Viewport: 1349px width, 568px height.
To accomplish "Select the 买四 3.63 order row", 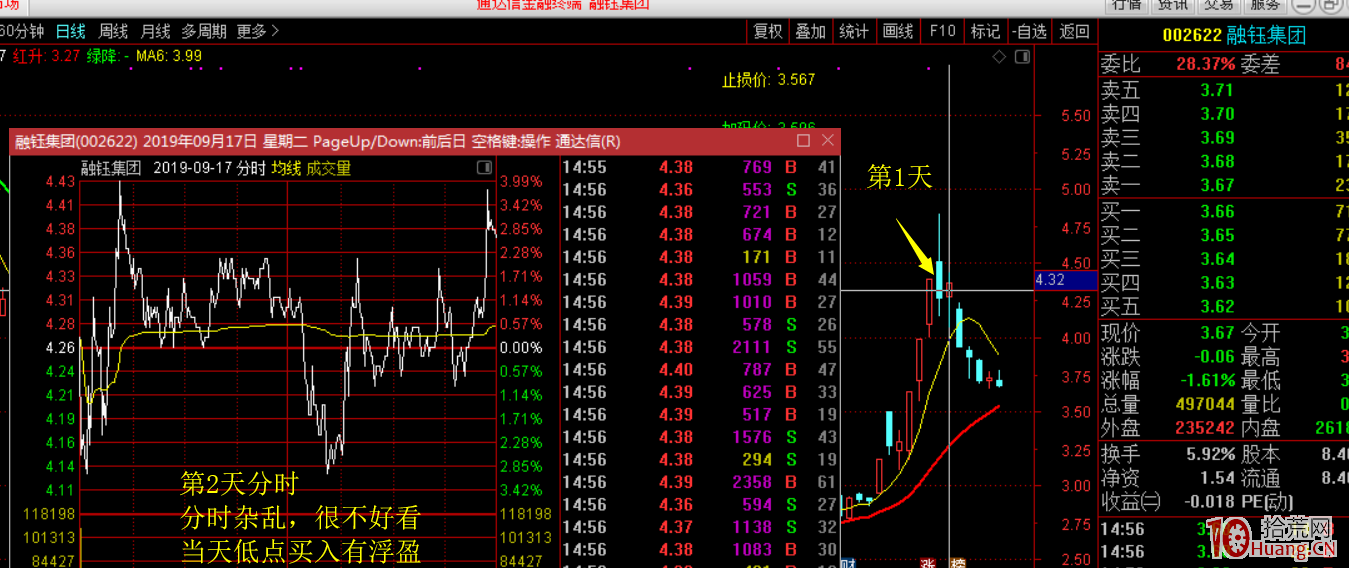I will point(1224,283).
